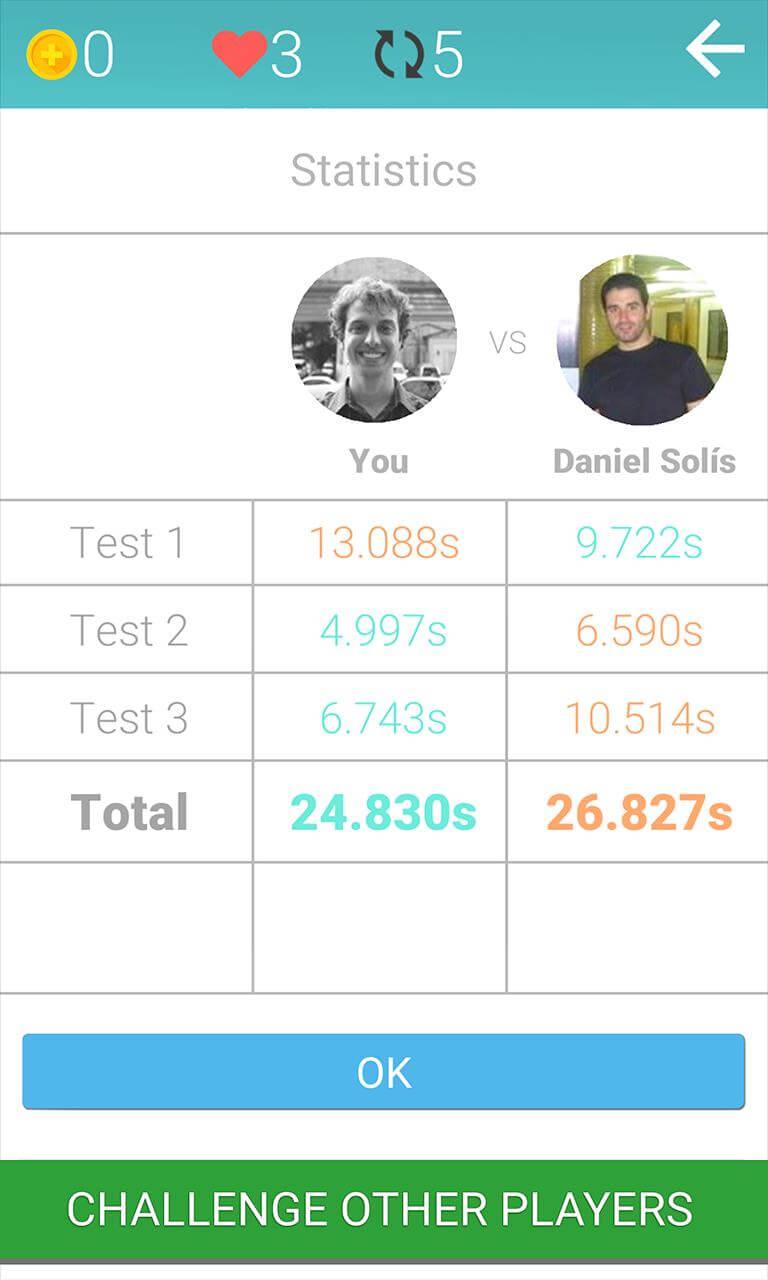Viewport: 768px width, 1280px height.
Task: Select the Test 1 row label
Action: (127, 543)
